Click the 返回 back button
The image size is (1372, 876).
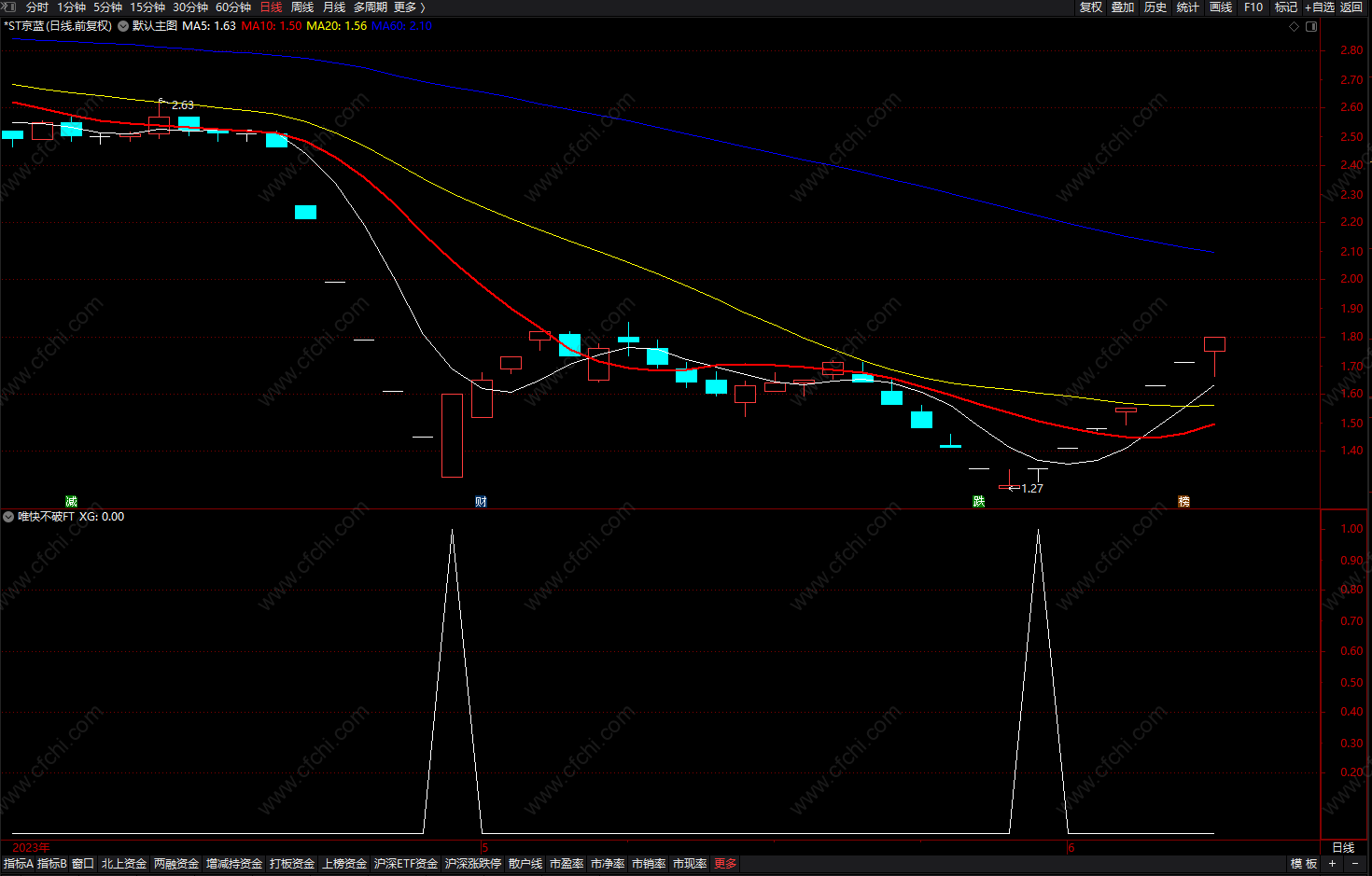point(1351,7)
